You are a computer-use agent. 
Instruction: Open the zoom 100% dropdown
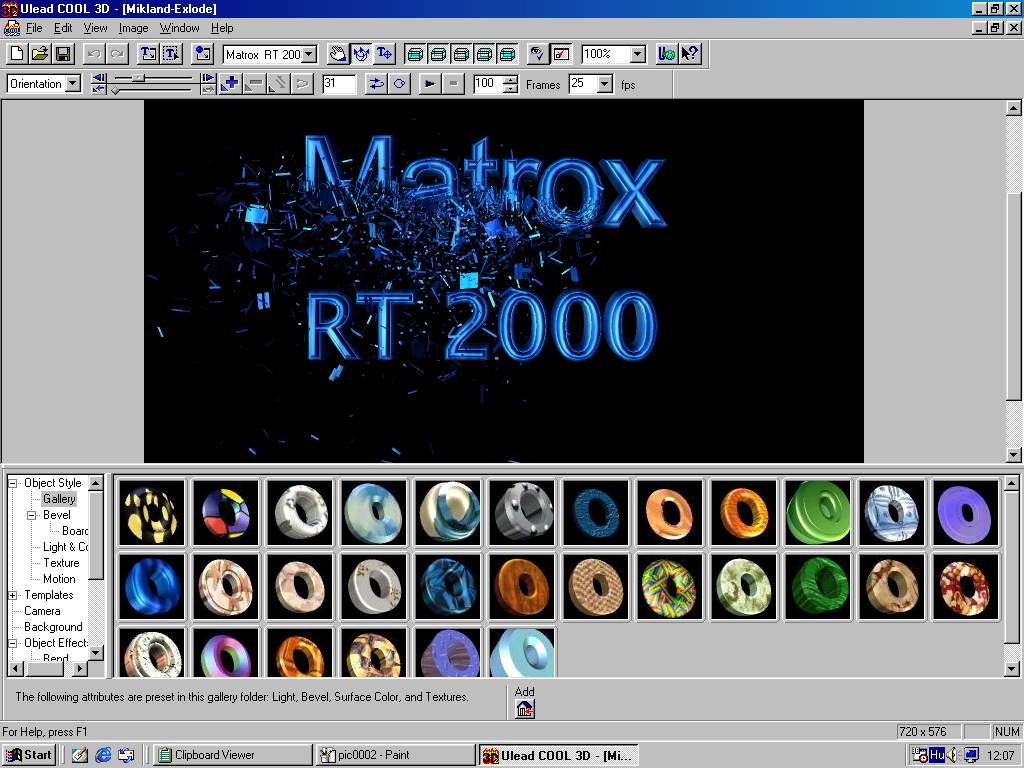point(638,55)
